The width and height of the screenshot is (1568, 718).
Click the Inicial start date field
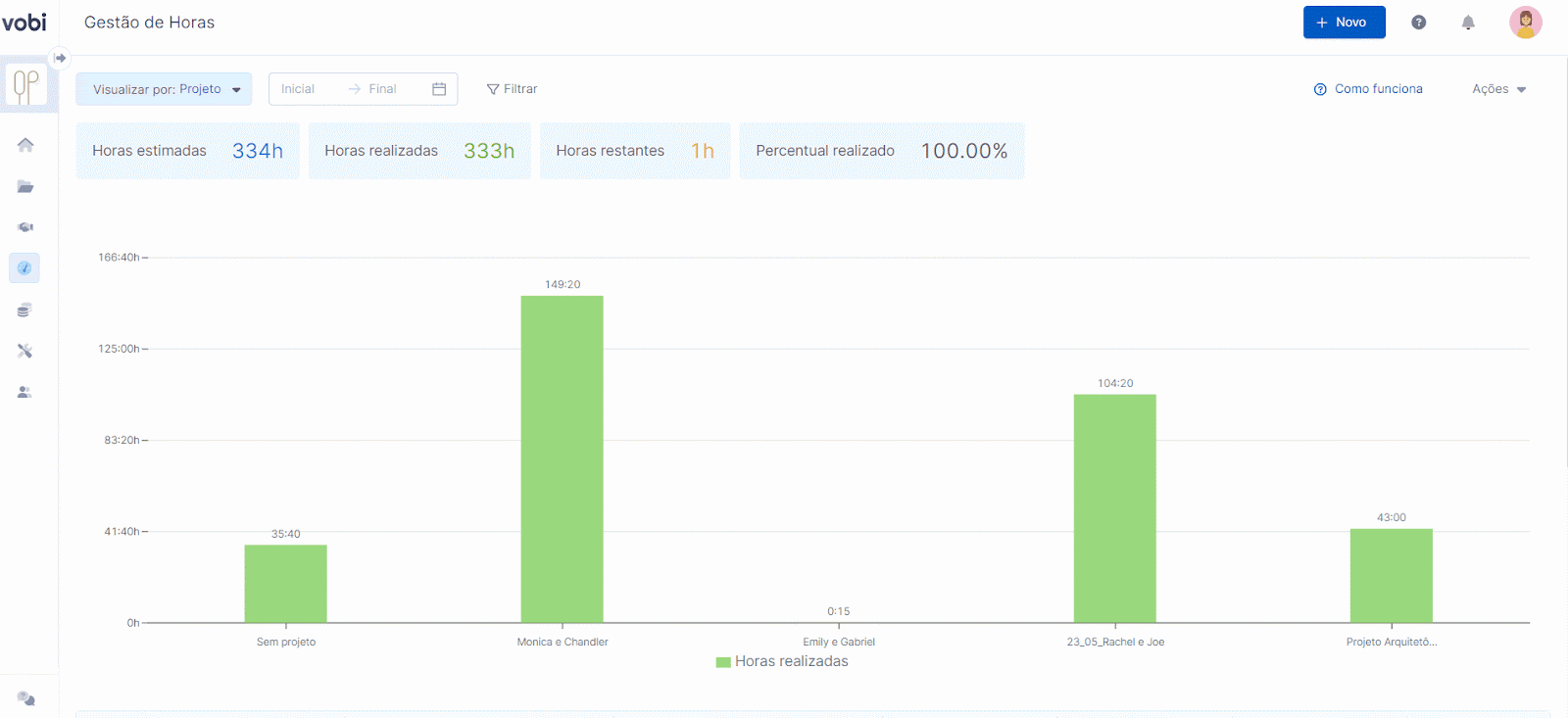click(298, 89)
